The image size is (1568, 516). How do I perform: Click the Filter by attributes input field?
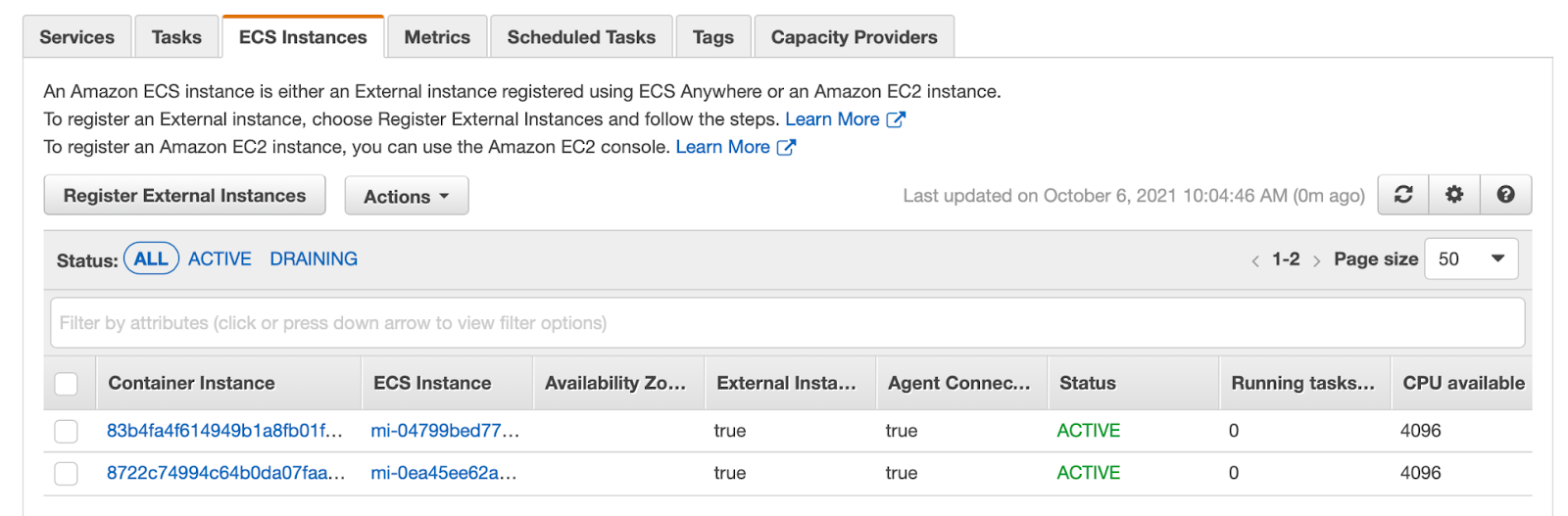(787, 323)
